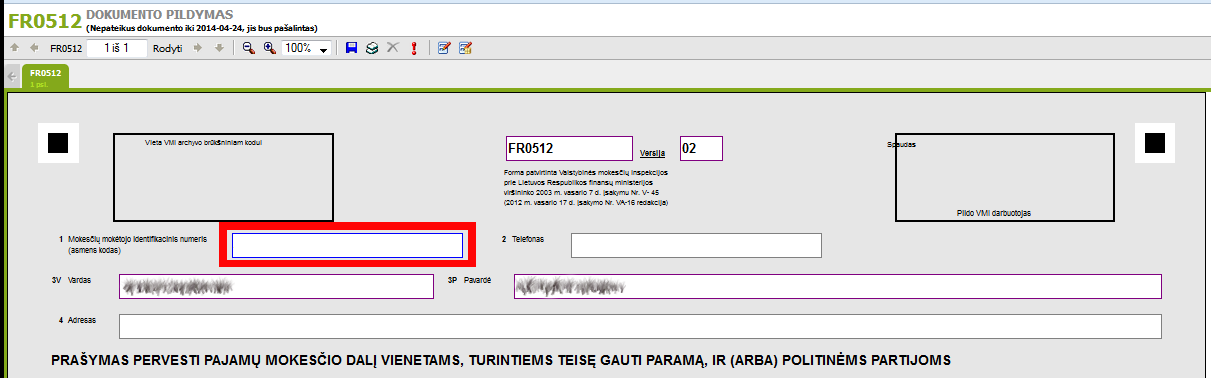Click the red exclamation mark validation icon
This screenshot has width=1211, height=378.
413,48
